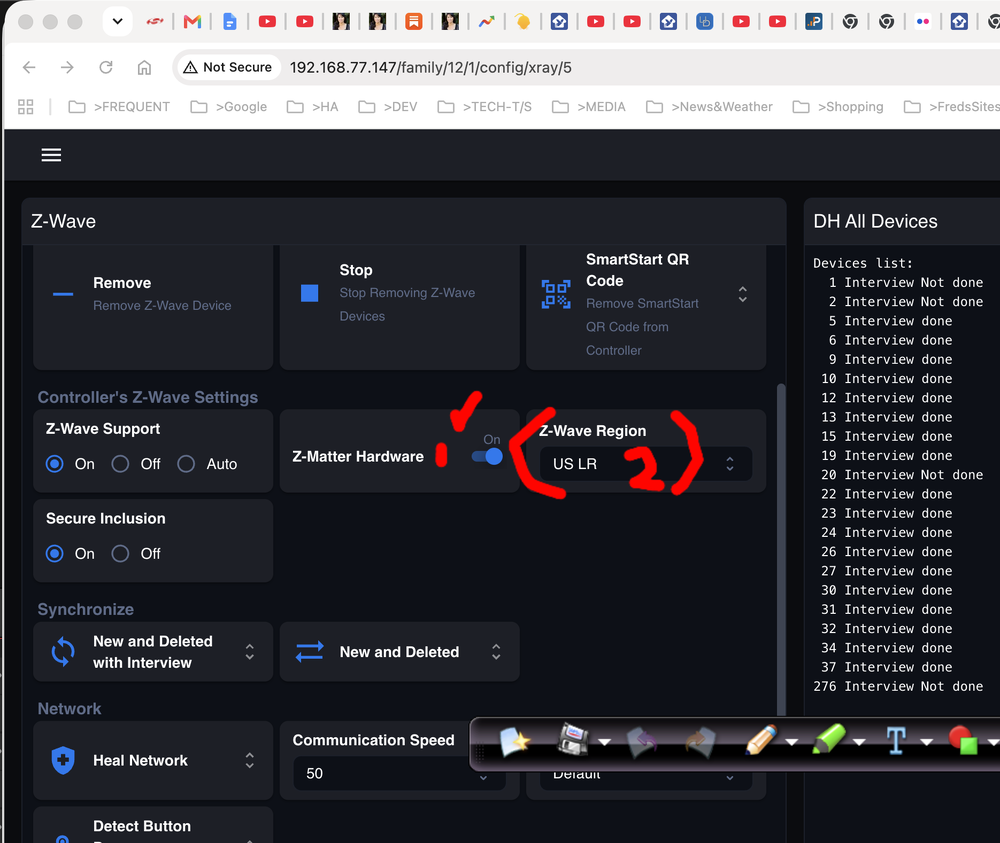Click the floppy disk save icon in the annotation toolbar

pos(573,740)
